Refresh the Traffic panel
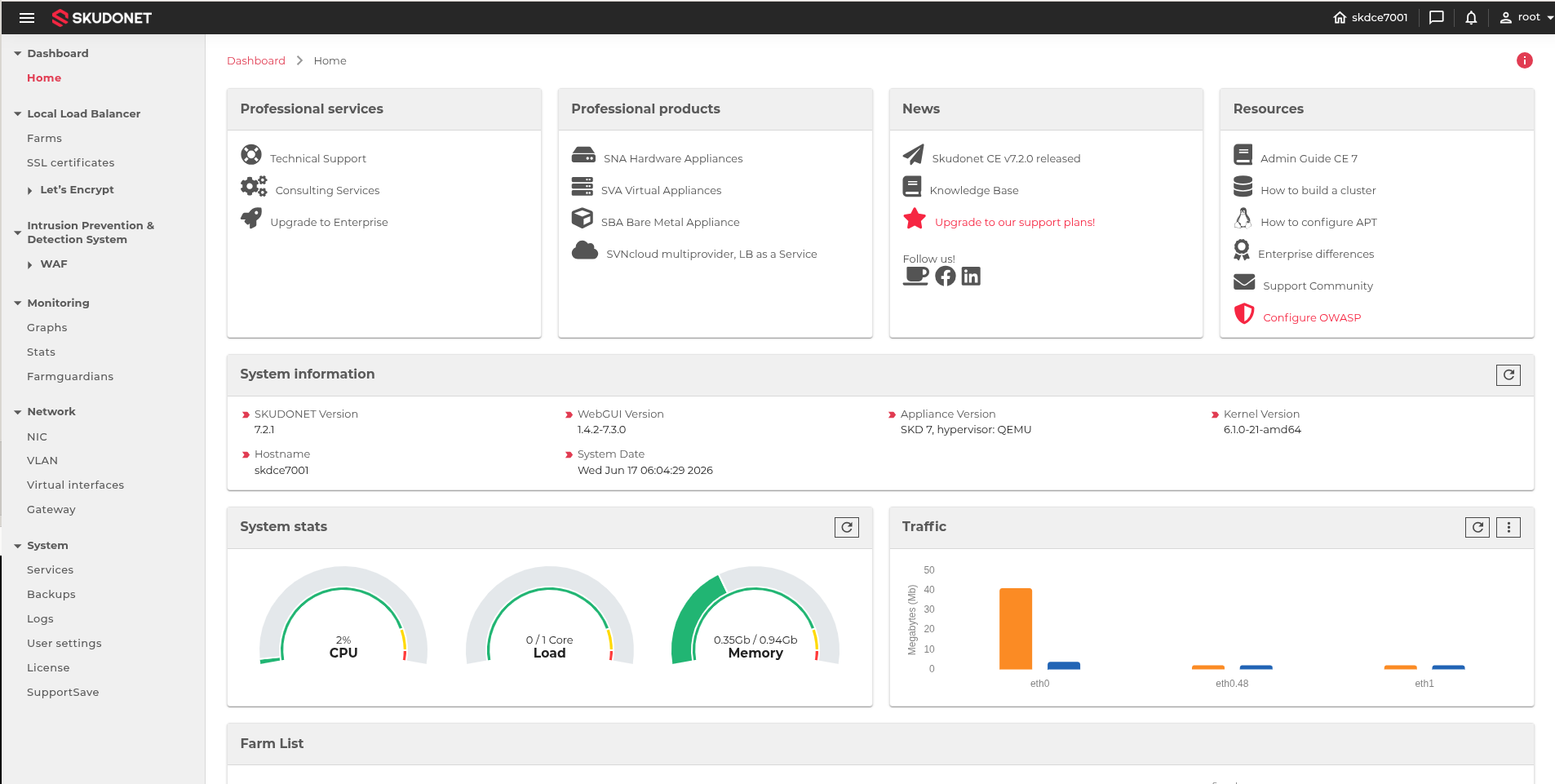Image resolution: width=1555 pixels, height=784 pixels. click(x=1477, y=527)
